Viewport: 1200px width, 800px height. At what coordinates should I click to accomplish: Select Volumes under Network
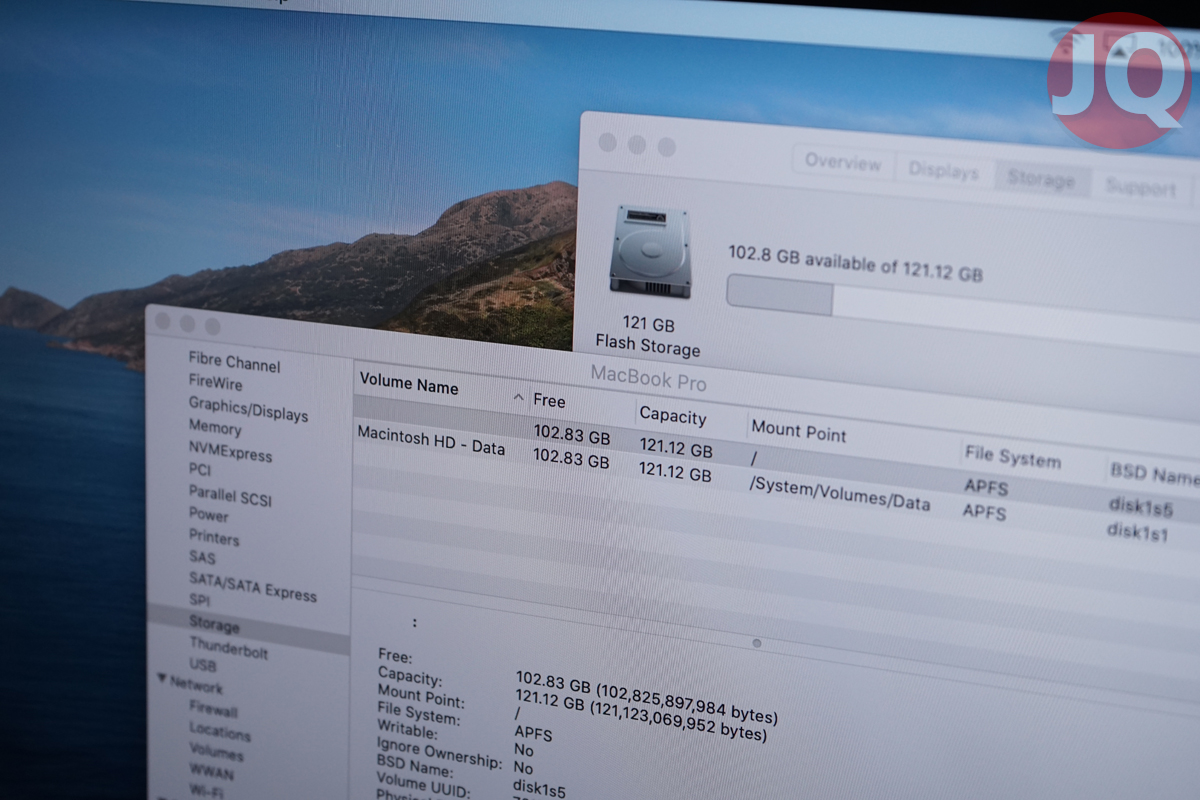pyautogui.click(x=216, y=751)
